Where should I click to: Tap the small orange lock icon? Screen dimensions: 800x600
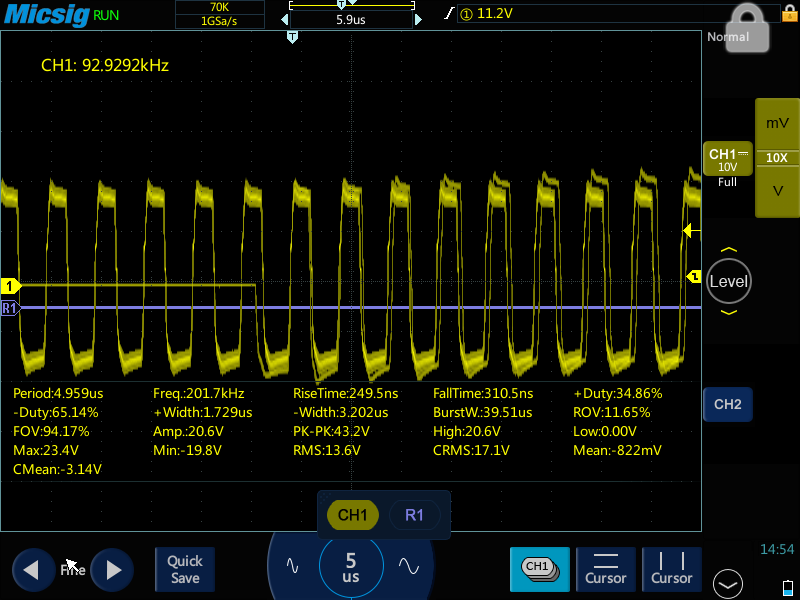click(789, 12)
